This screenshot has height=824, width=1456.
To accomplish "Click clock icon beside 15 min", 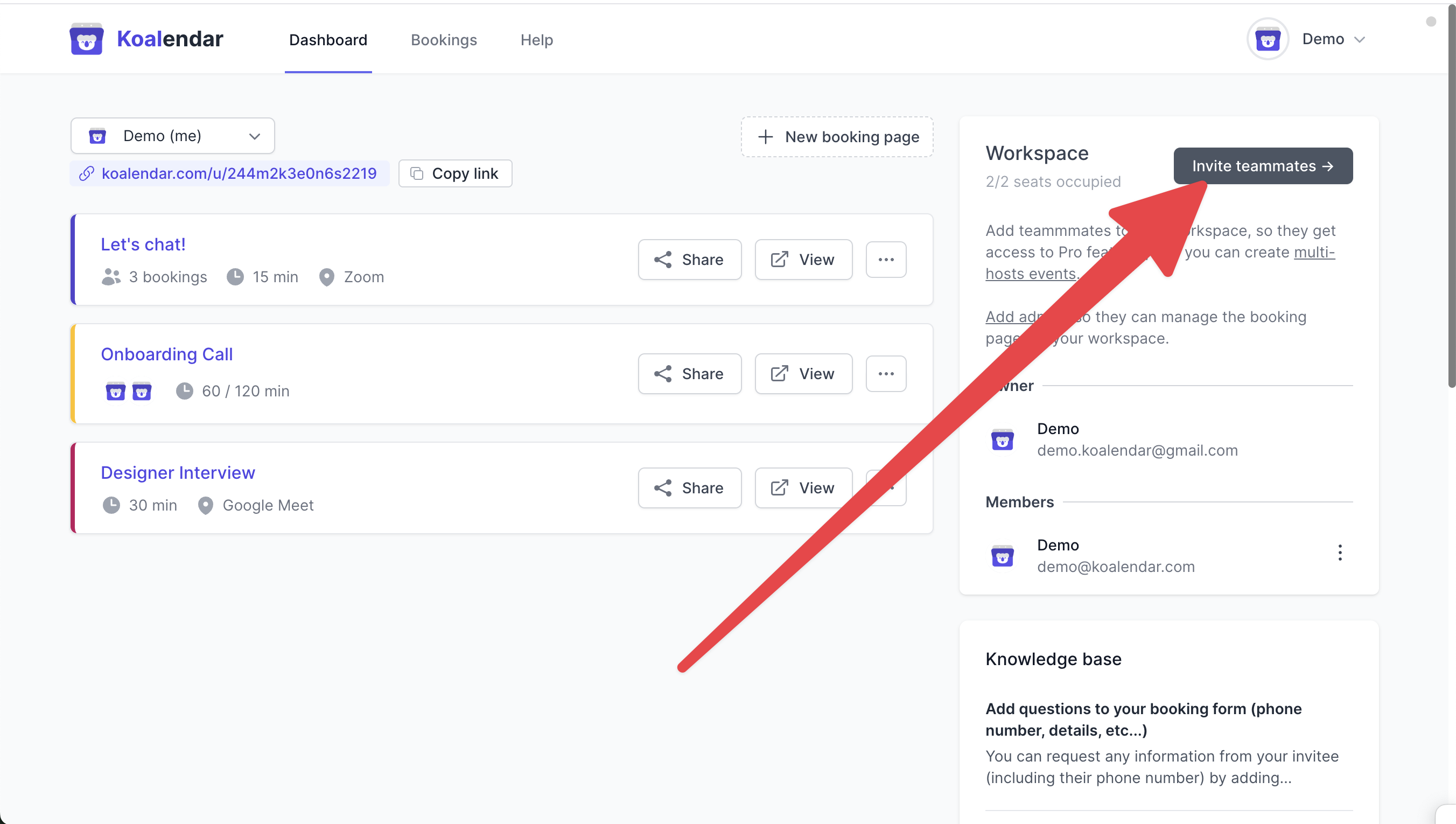I will (x=235, y=277).
